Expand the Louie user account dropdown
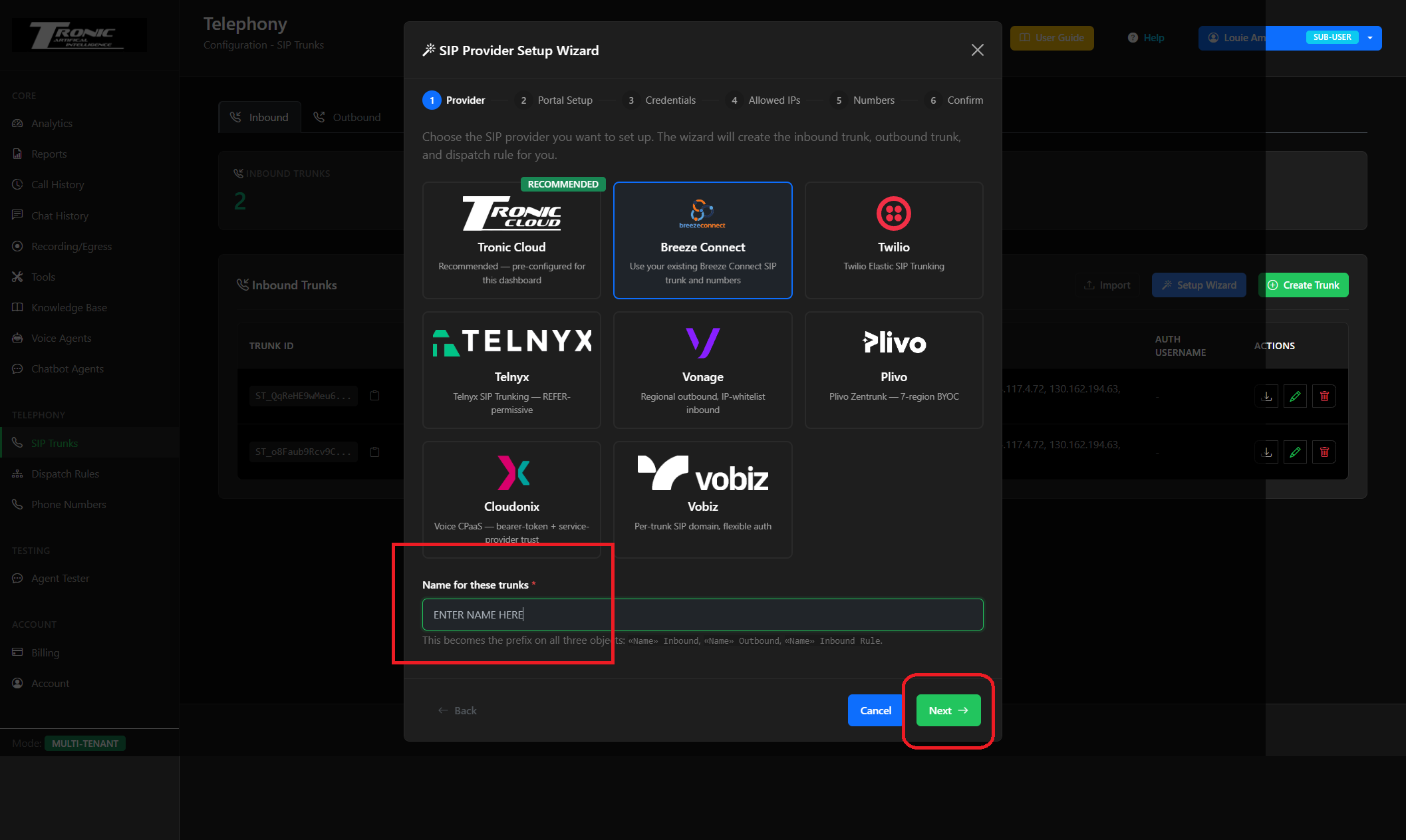Image resolution: width=1406 pixels, height=840 pixels. (1290, 38)
